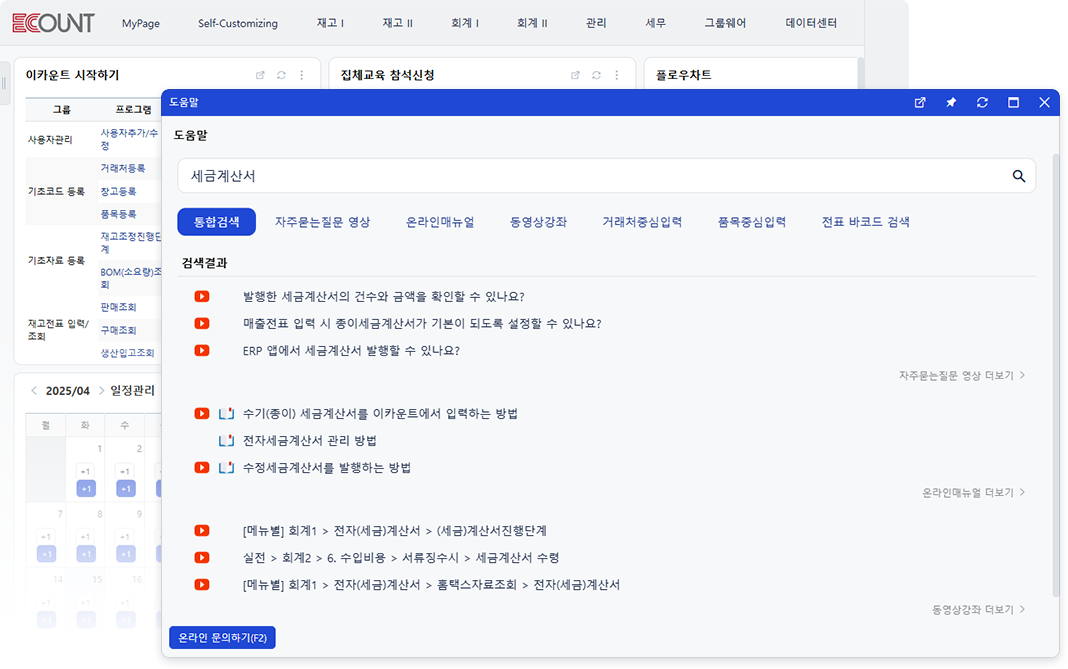Image resolution: width=1068 pixels, height=669 pixels.
Task: Expand 동영상강좌 더보기 results
Action: 978,609
